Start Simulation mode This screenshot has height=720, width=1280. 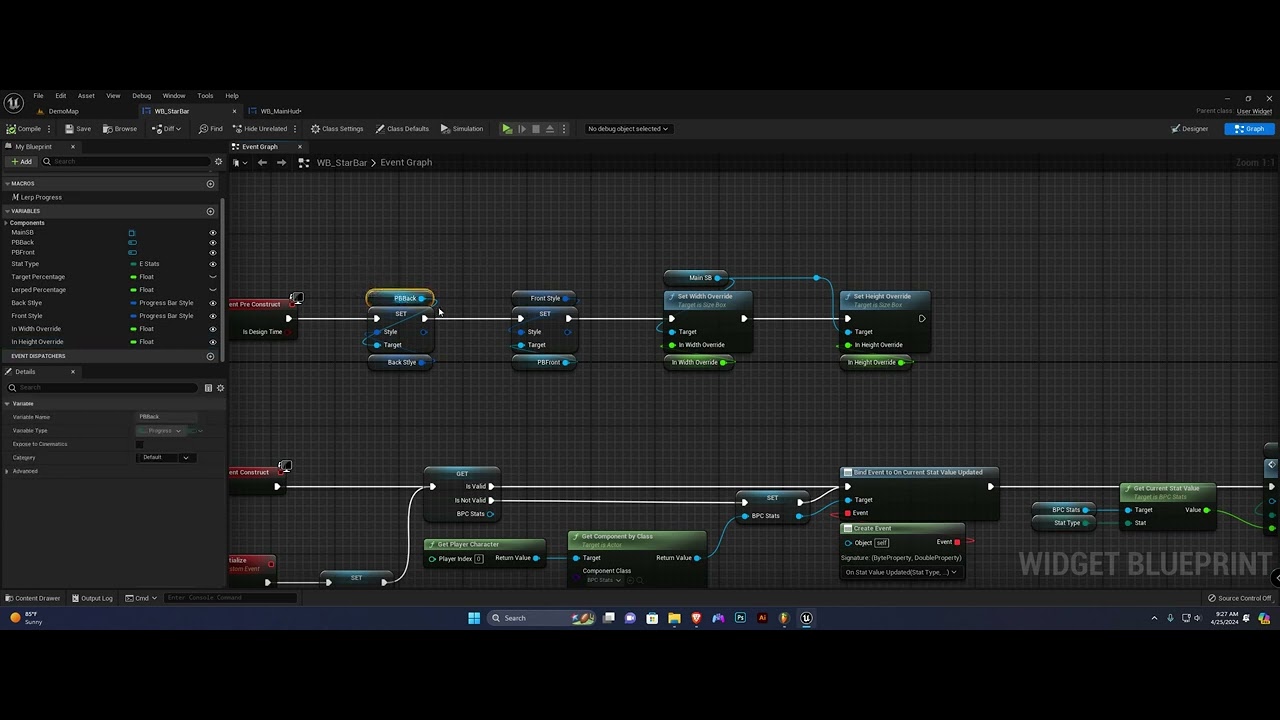[462, 129]
